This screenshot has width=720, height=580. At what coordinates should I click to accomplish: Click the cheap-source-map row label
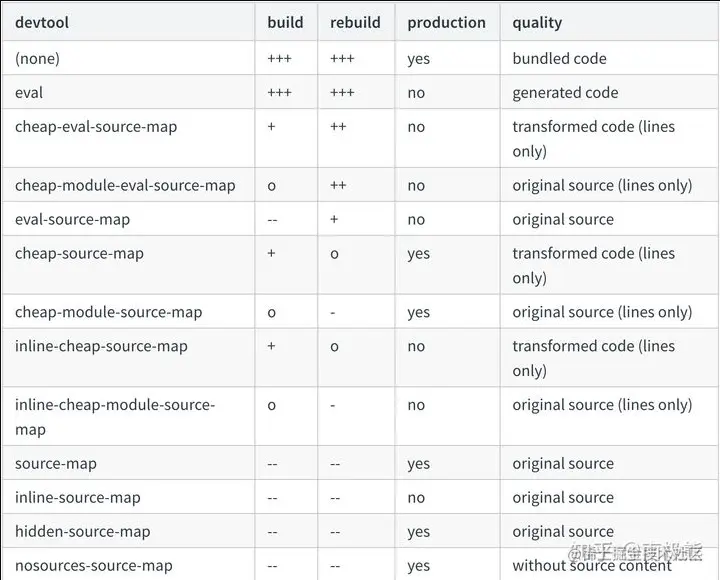click(x=79, y=253)
